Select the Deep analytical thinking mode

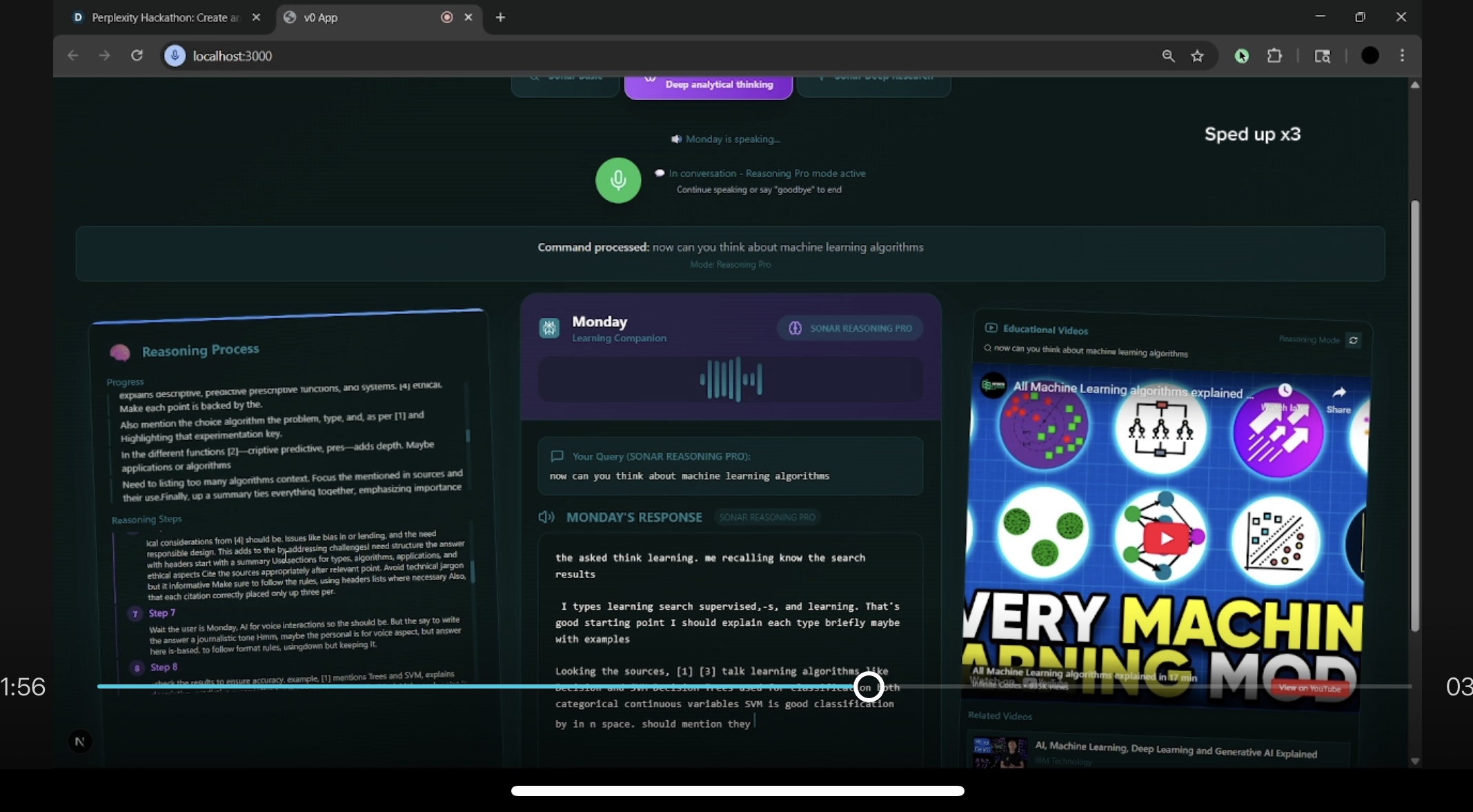tap(708, 86)
